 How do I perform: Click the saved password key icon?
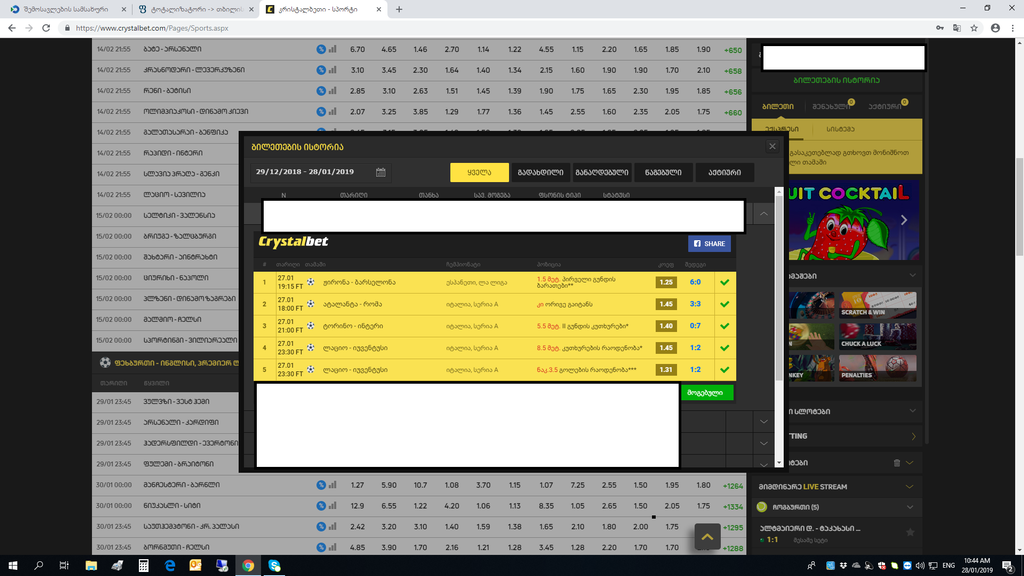point(940,28)
